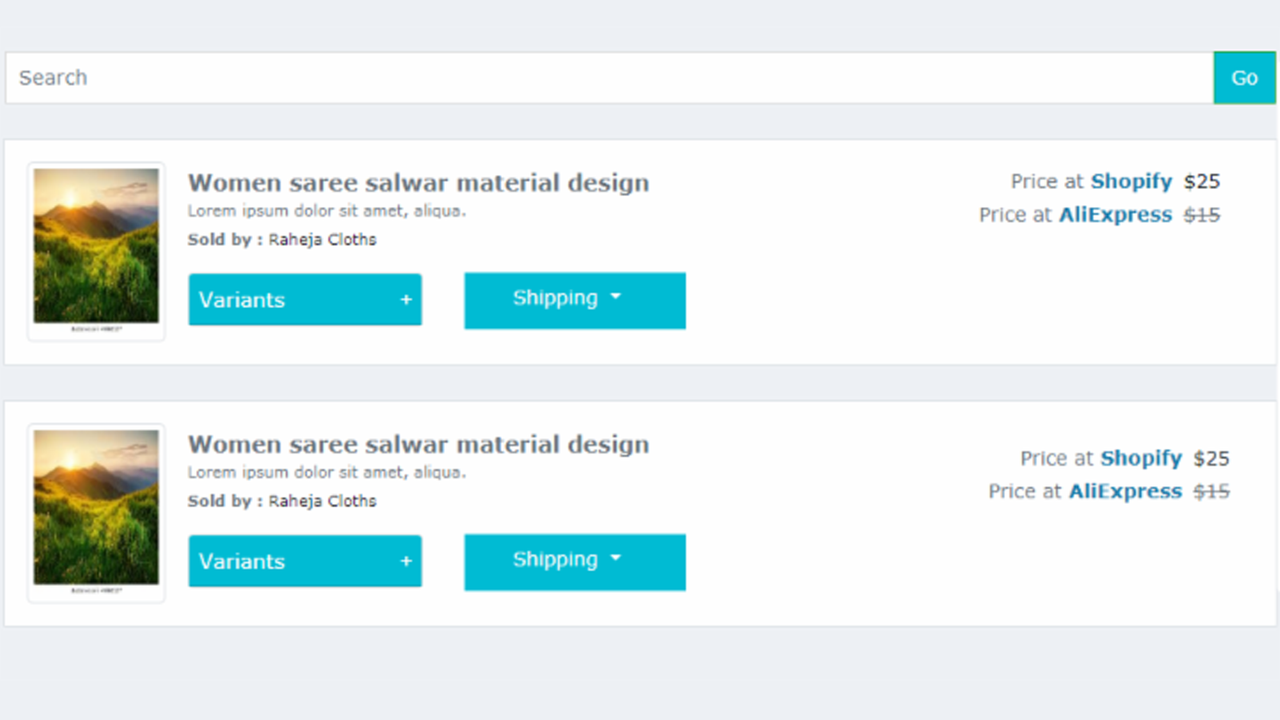Click the first product thumbnail image

[95, 249]
